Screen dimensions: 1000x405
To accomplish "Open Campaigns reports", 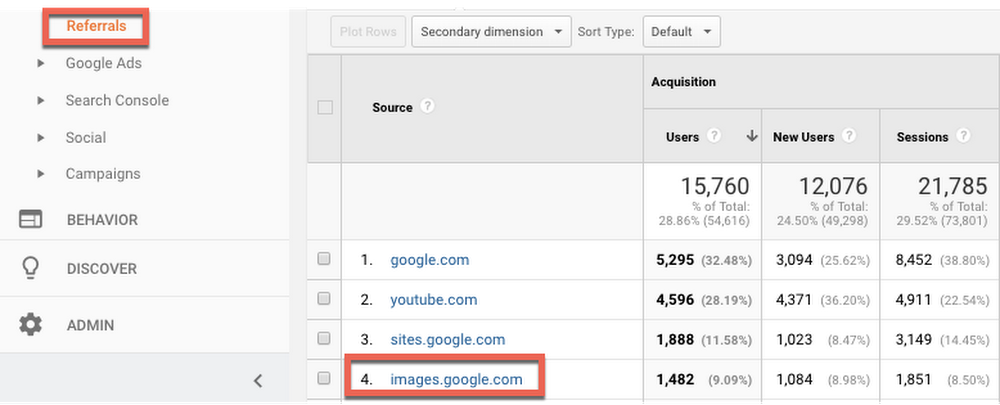I will pos(103,173).
